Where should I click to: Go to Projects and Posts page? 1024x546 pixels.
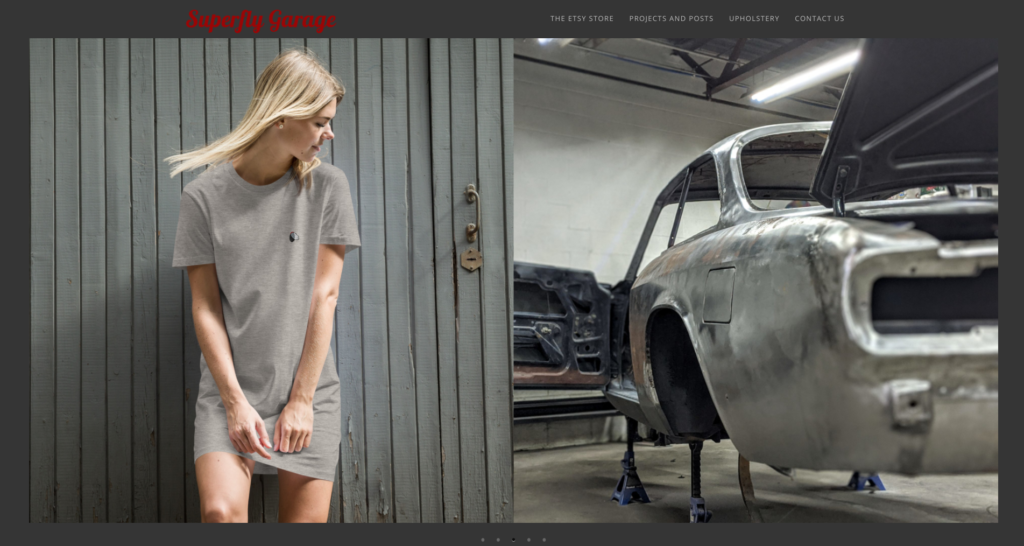[671, 18]
